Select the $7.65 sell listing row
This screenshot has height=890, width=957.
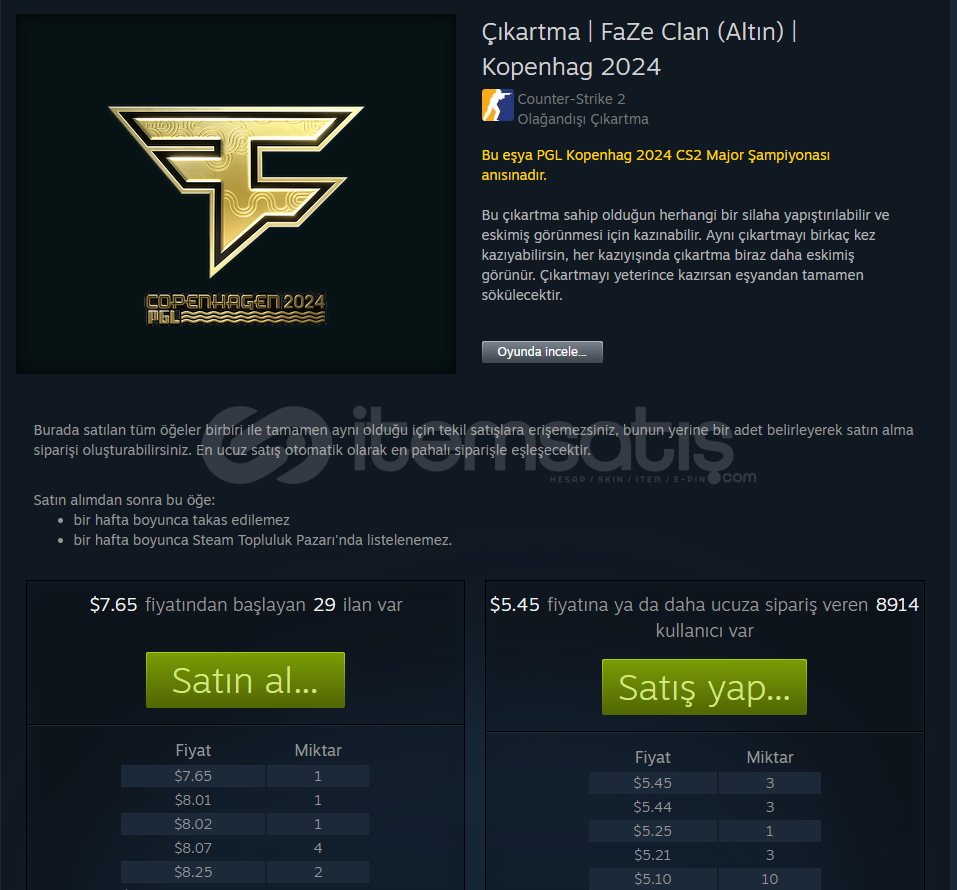[x=245, y=776]
